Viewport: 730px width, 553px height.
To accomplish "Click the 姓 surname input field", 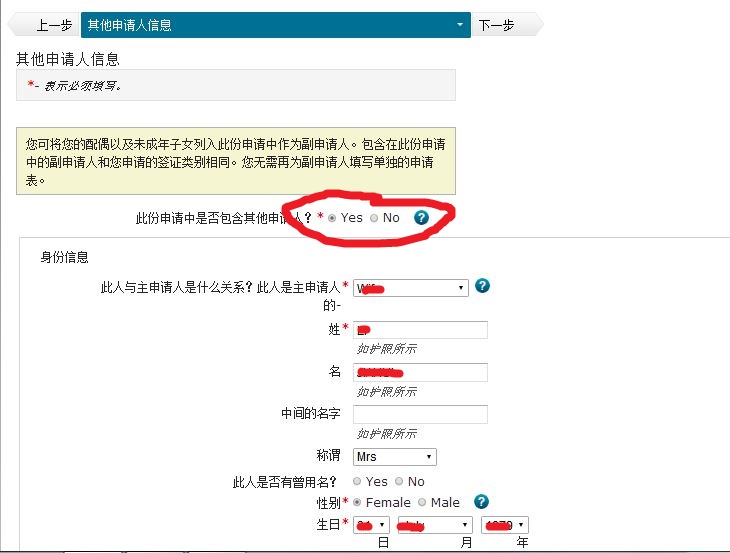I will [420, 330].
